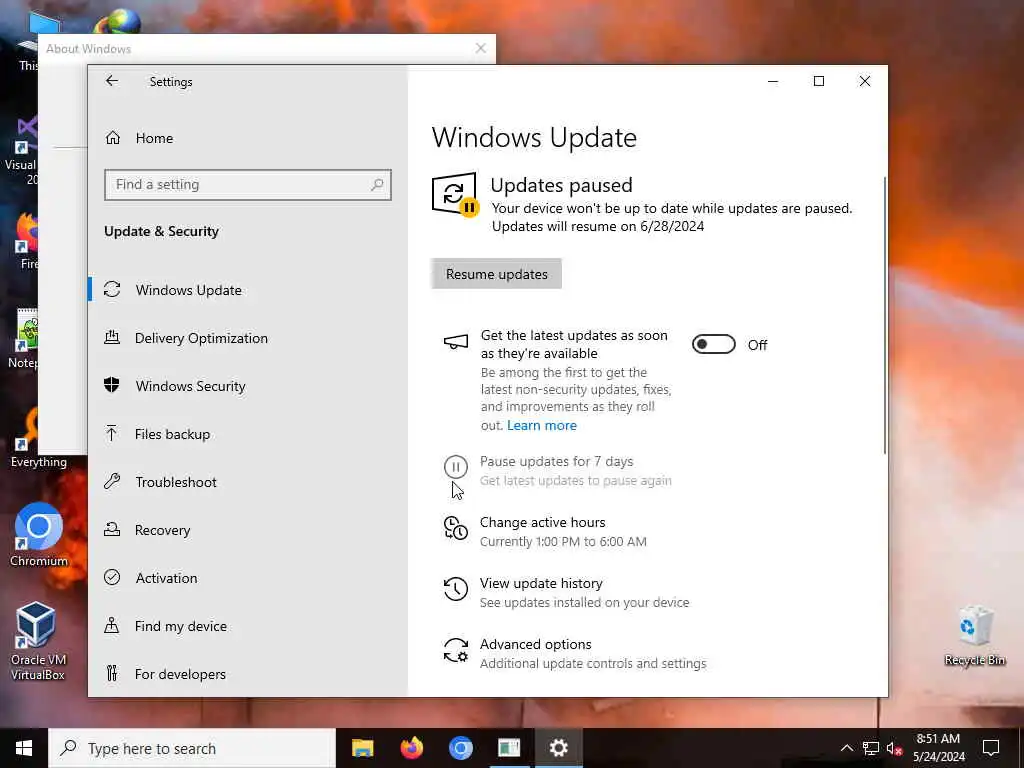Click the Settings window vertical scrollbar

(885, 315)
